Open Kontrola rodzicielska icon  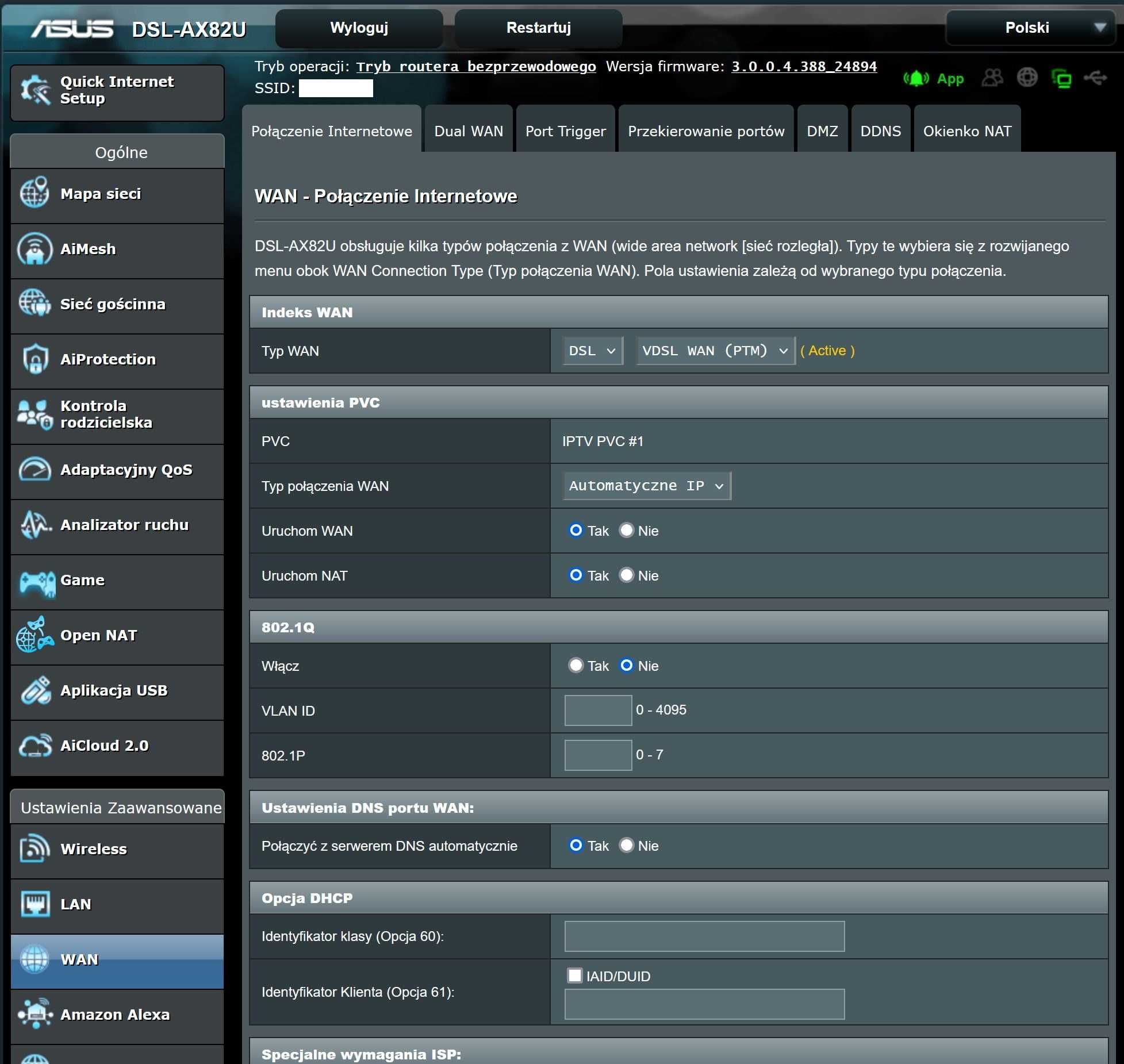[x=34, y=414]
